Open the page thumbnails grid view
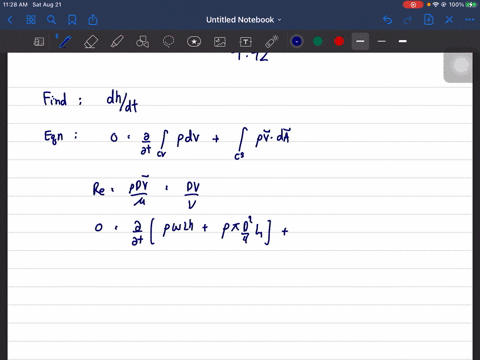The width and height of the screenshot is (480, 360). pyautogui.click(x=31, y=20)
